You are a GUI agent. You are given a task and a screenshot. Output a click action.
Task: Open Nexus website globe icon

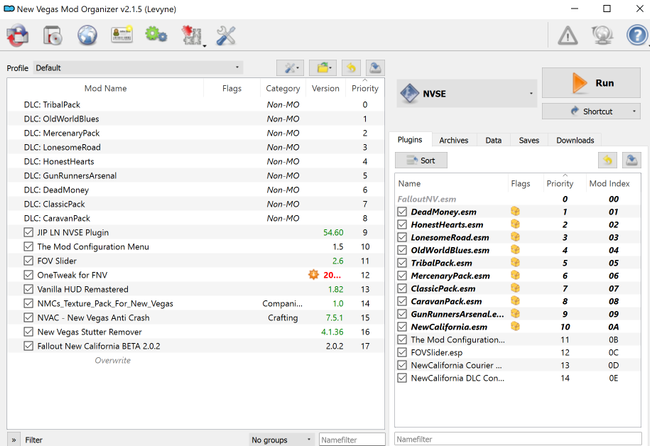[x=87, y=35]
